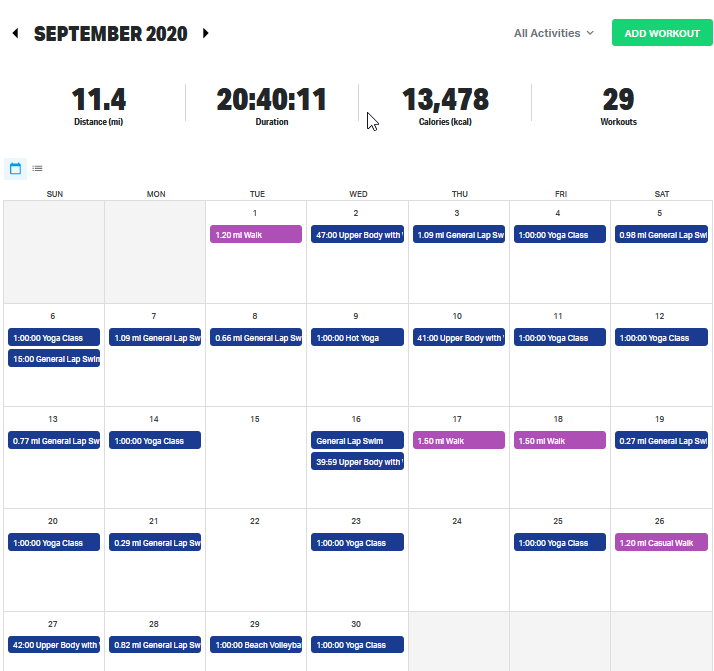Open the 47:00 Upper Body workout on September 2
Screen dimensions: 714x671
coord(357,234)
